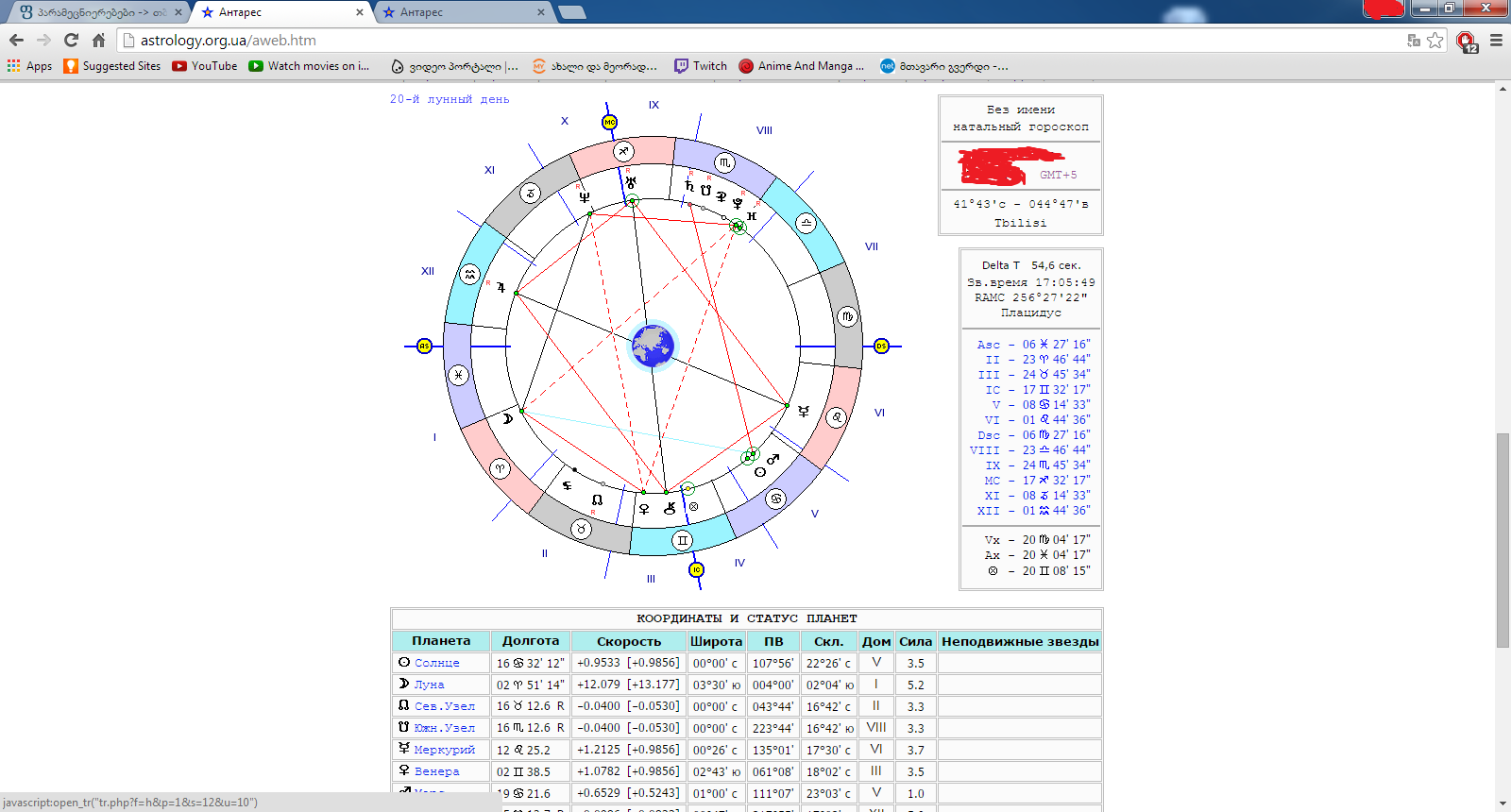The width and height of the screenshot is (1511, 812).
Task: Click the browser back arrow
Action: [x=16, y=41]
